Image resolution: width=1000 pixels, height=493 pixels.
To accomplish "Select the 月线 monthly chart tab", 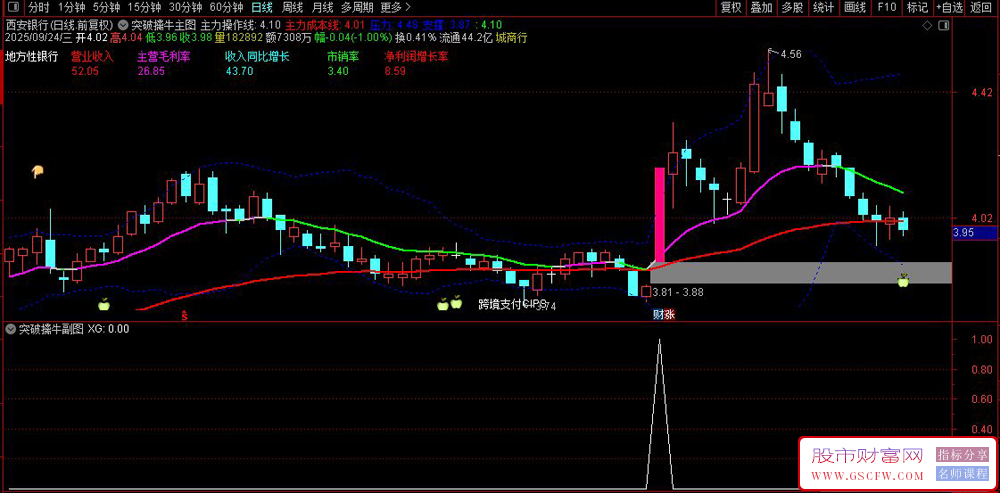I will click(322, 8).
